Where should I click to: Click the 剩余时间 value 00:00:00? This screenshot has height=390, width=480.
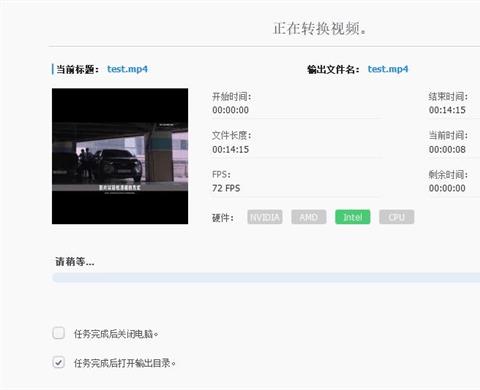click(x=447, y=188)
